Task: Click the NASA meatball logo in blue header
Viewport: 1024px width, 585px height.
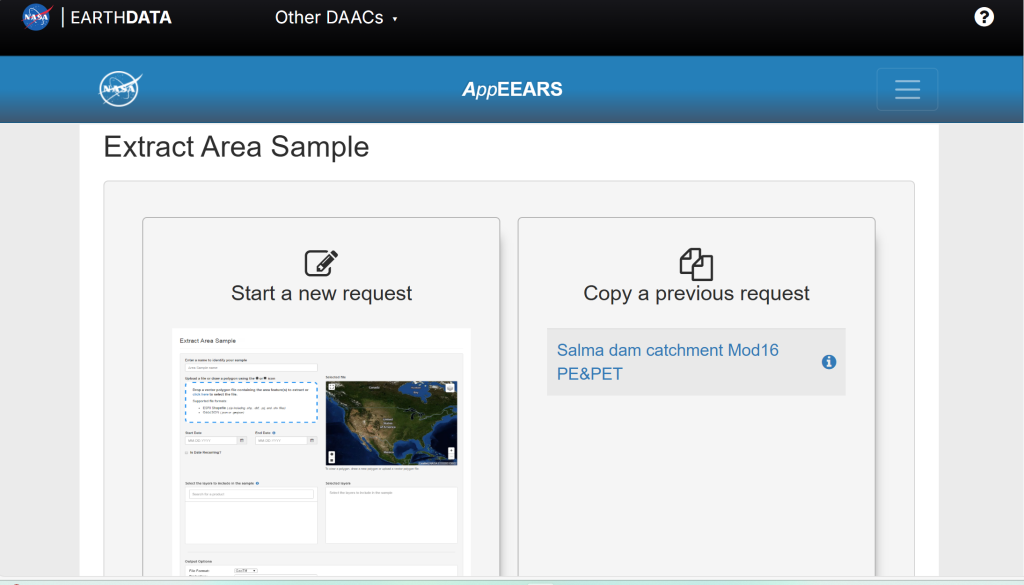Action: 120,89
